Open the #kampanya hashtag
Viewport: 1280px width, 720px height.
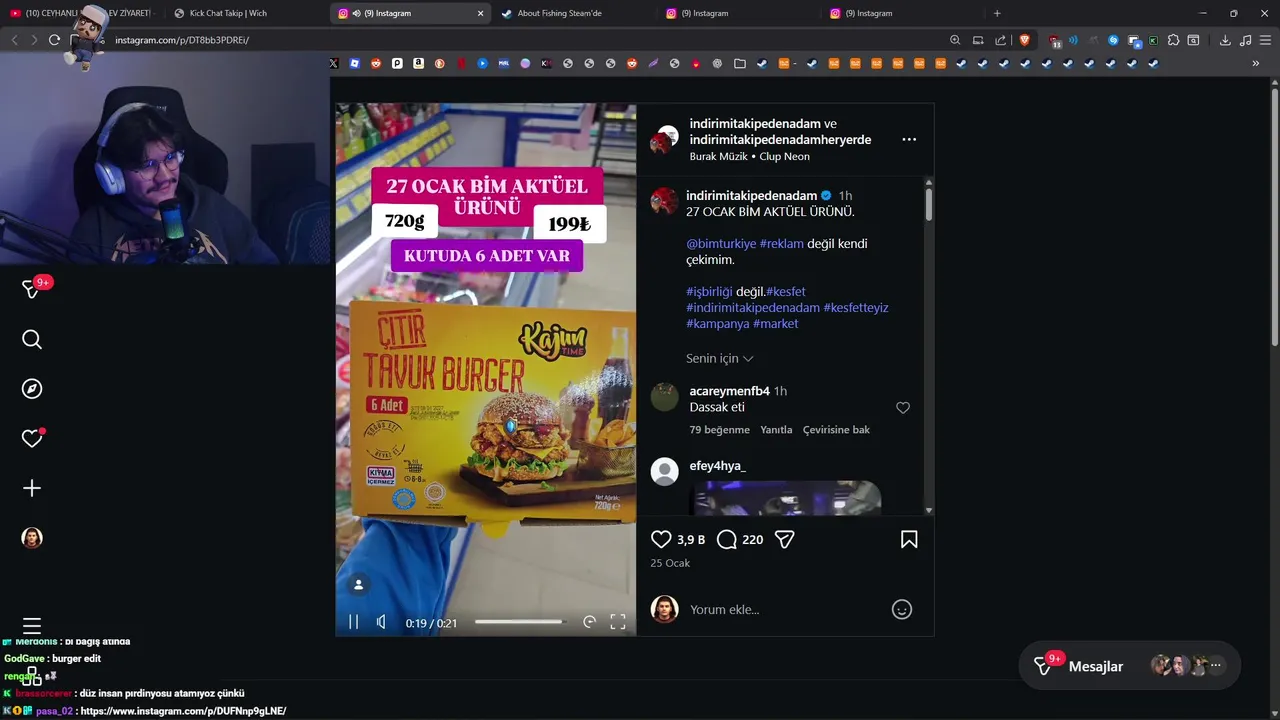point(717,324)
